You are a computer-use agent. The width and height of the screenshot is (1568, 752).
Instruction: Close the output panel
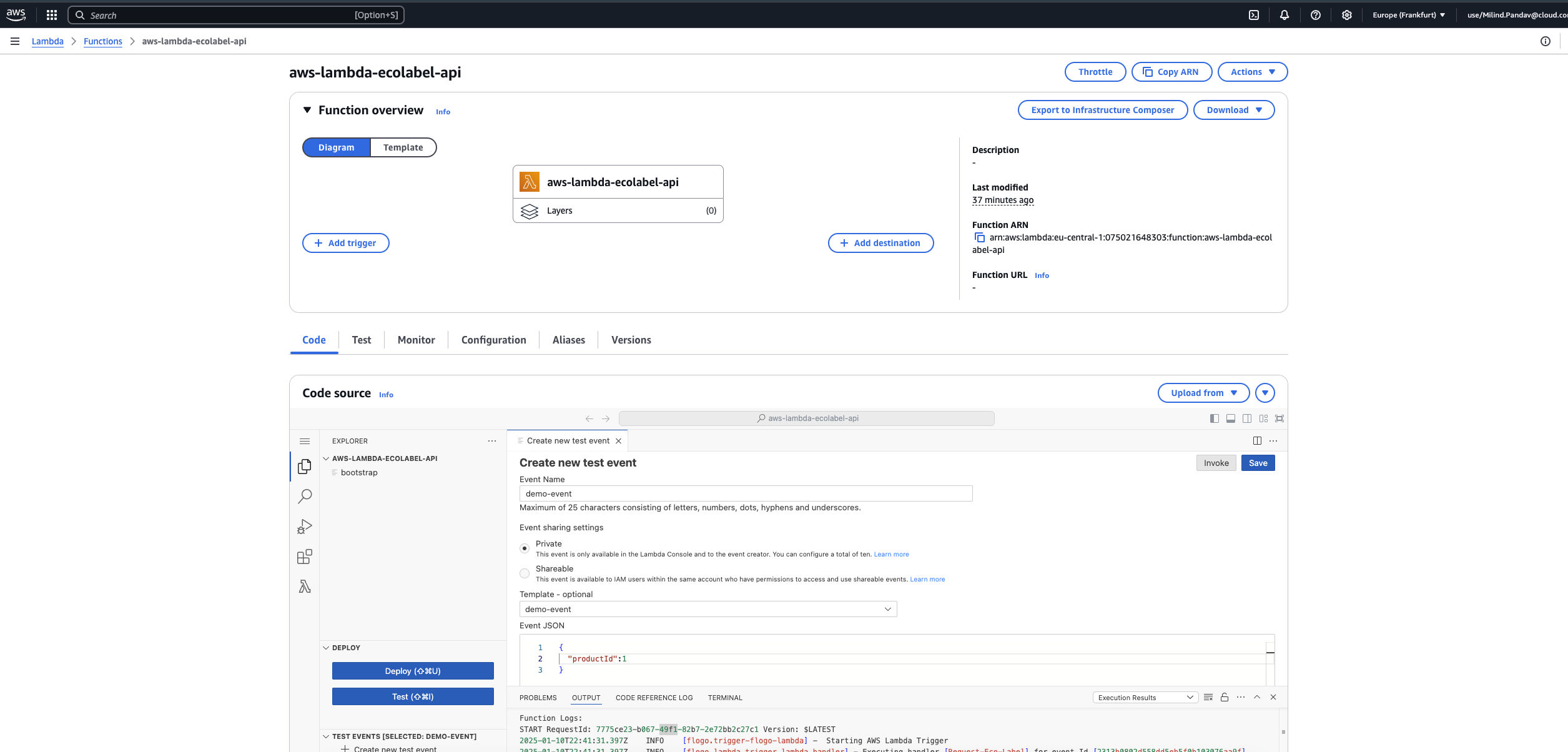[x=1273, y=697]
